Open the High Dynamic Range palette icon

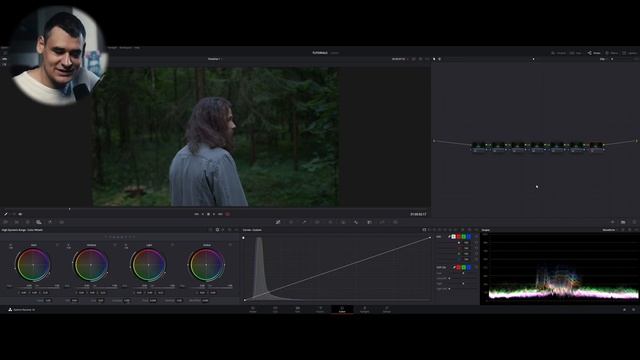pos(38,222)
